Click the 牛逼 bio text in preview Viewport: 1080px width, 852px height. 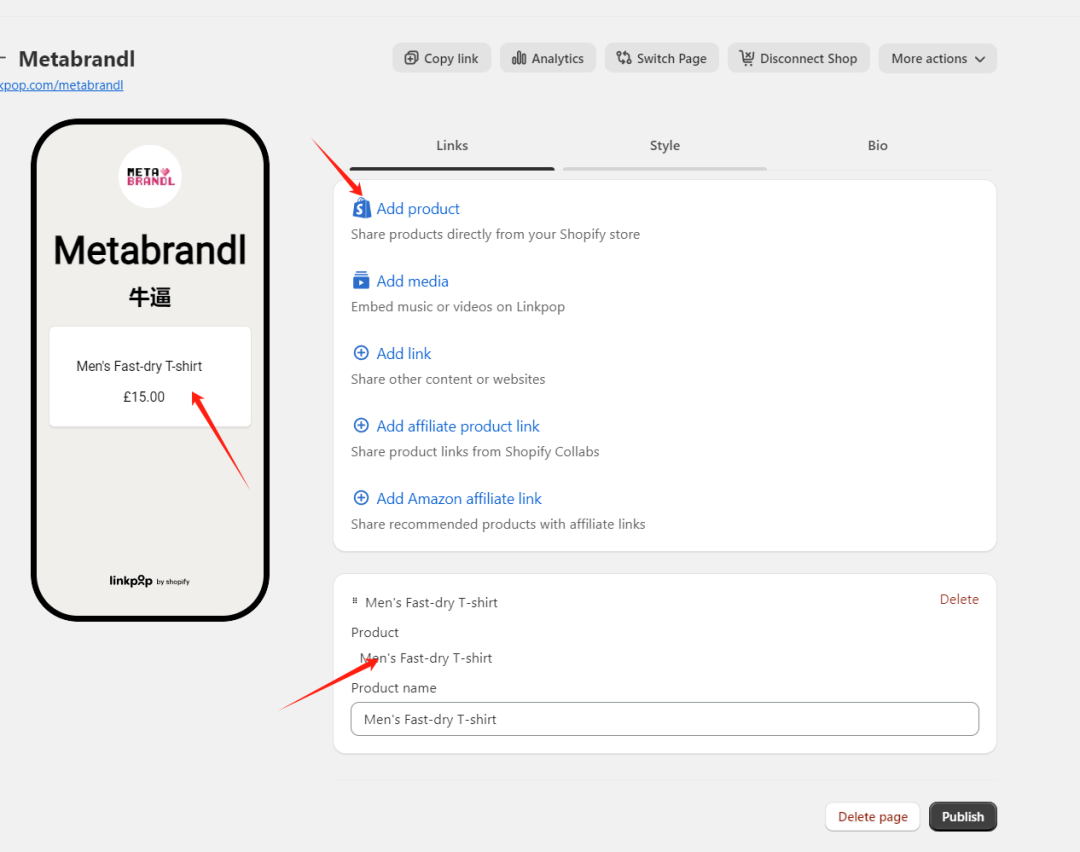click(150, 297)
